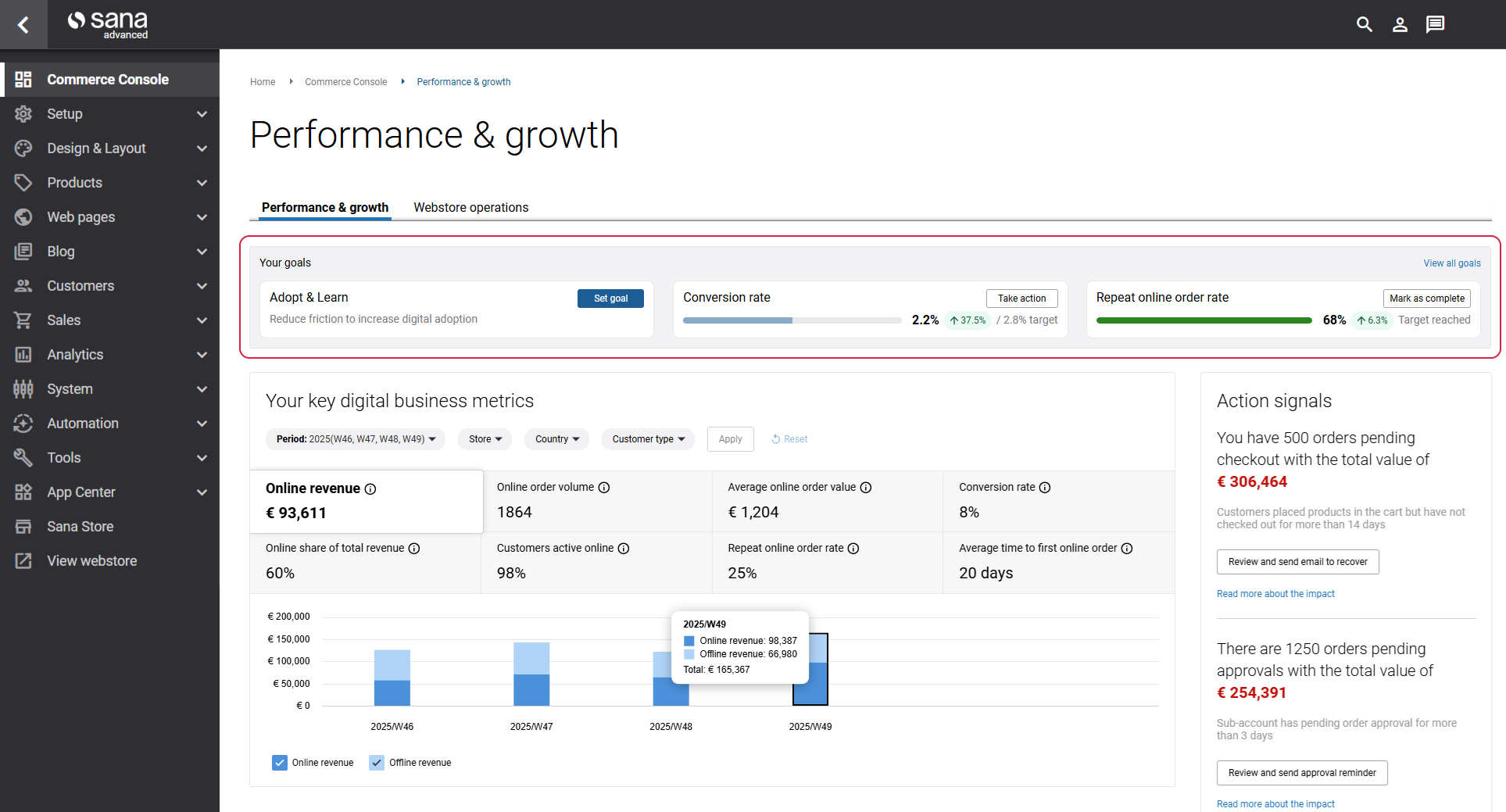Expand the Products sidebar section chevron

coord(202,183)
